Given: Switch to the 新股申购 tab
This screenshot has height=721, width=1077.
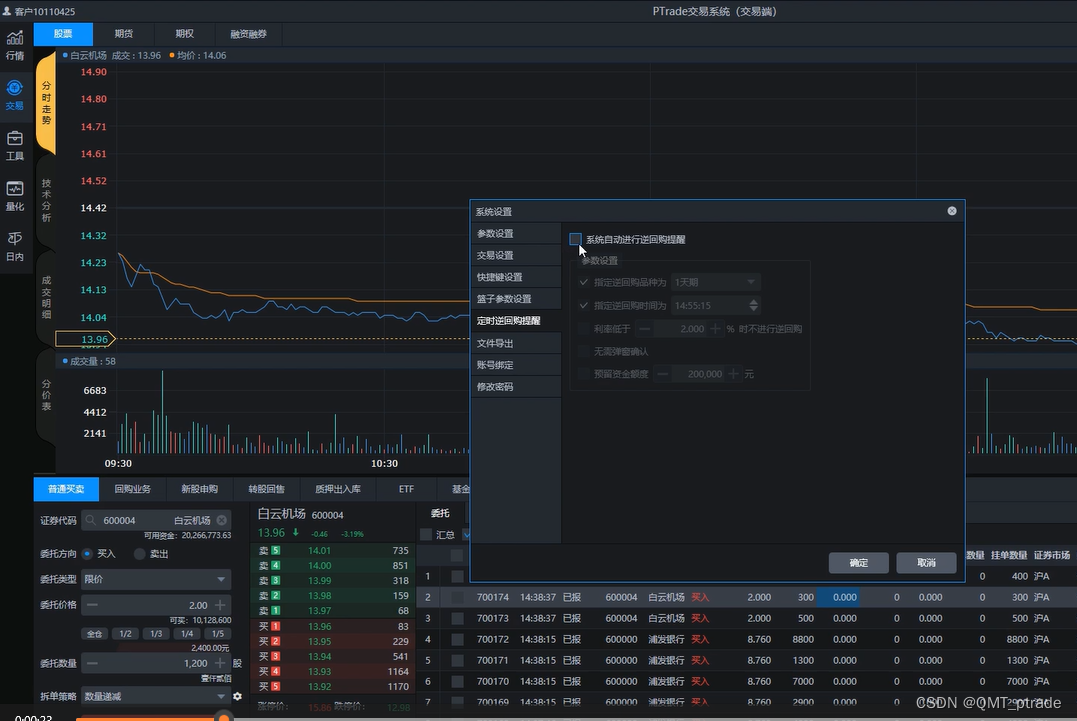Looking at the screenshot, I should pos(199,489).
